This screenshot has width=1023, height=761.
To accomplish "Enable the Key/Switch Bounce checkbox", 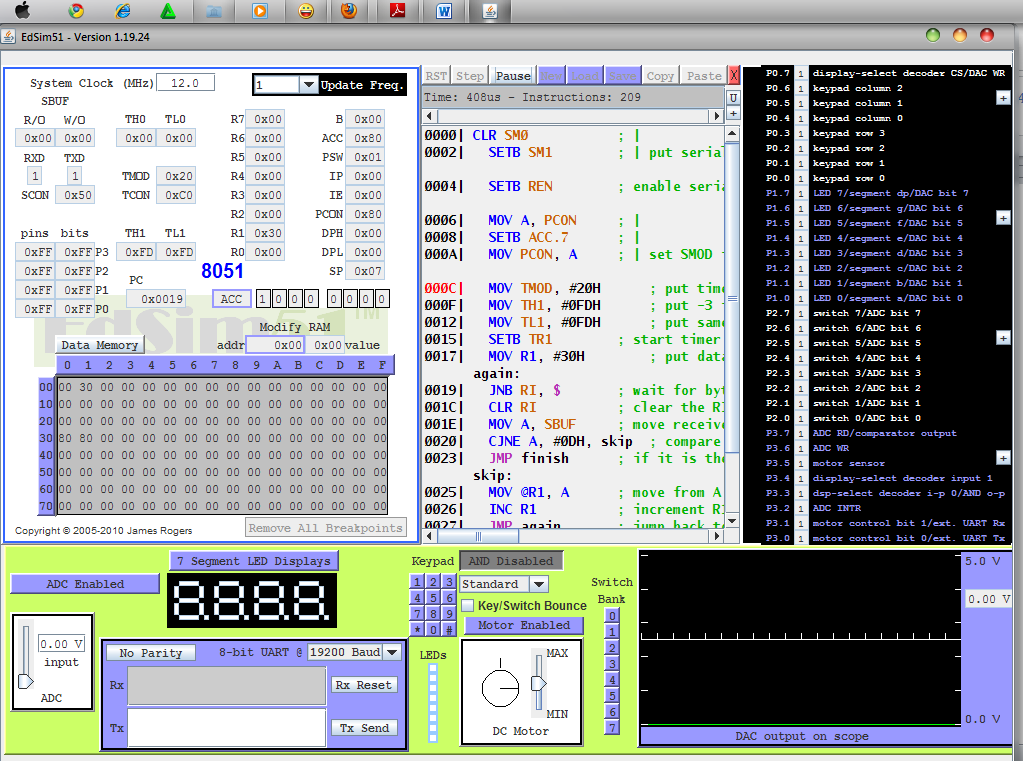I will tap(467, 606).
